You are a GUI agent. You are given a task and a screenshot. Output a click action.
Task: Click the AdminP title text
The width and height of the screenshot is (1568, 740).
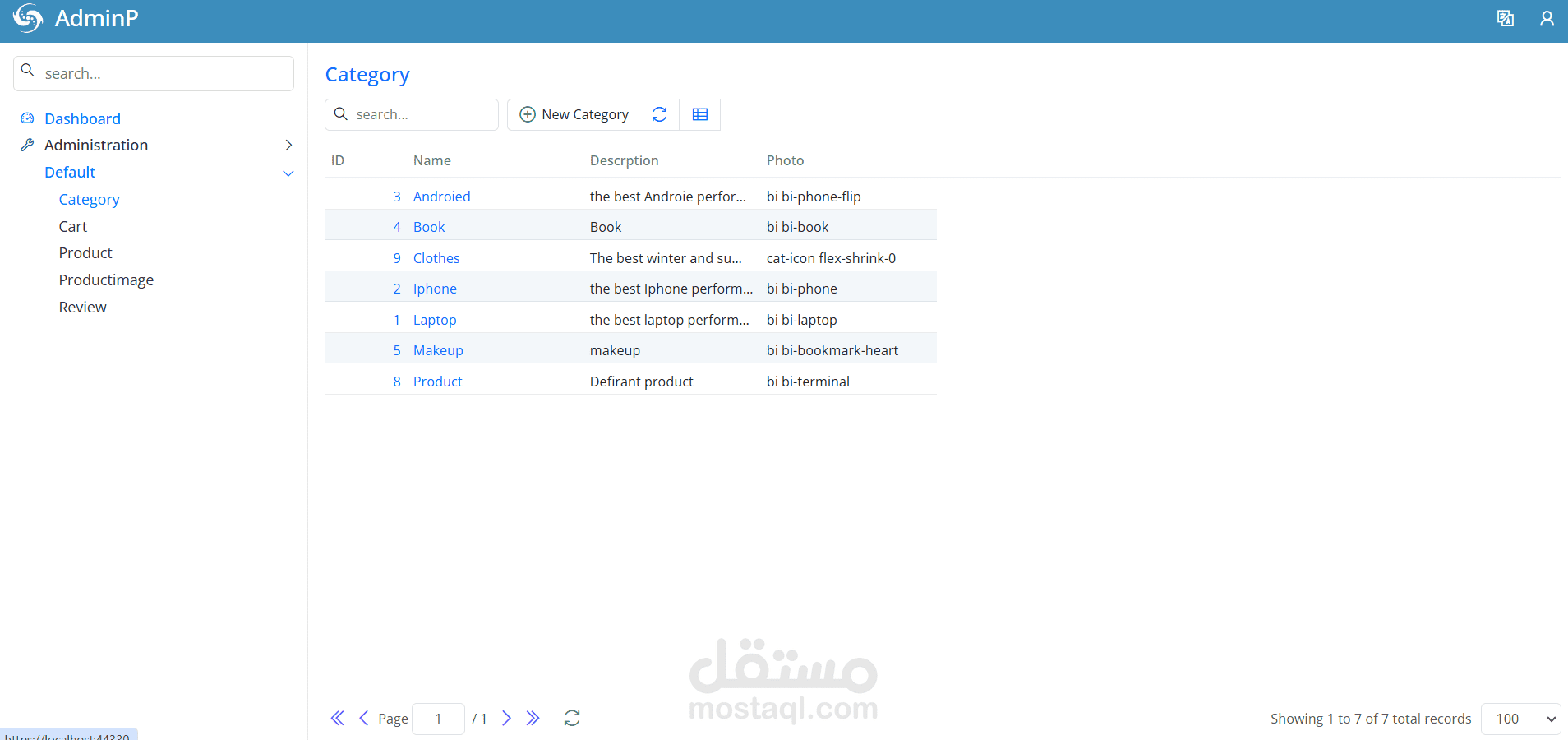[96, 18]
